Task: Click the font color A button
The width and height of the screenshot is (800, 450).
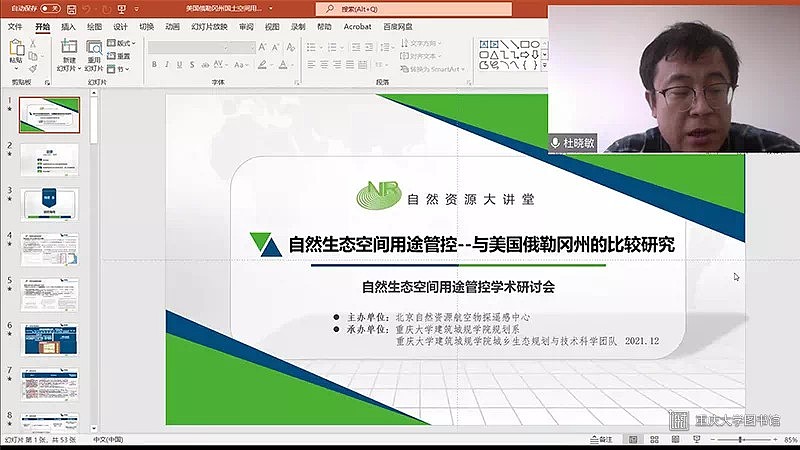Action: (x=283, y=65)
